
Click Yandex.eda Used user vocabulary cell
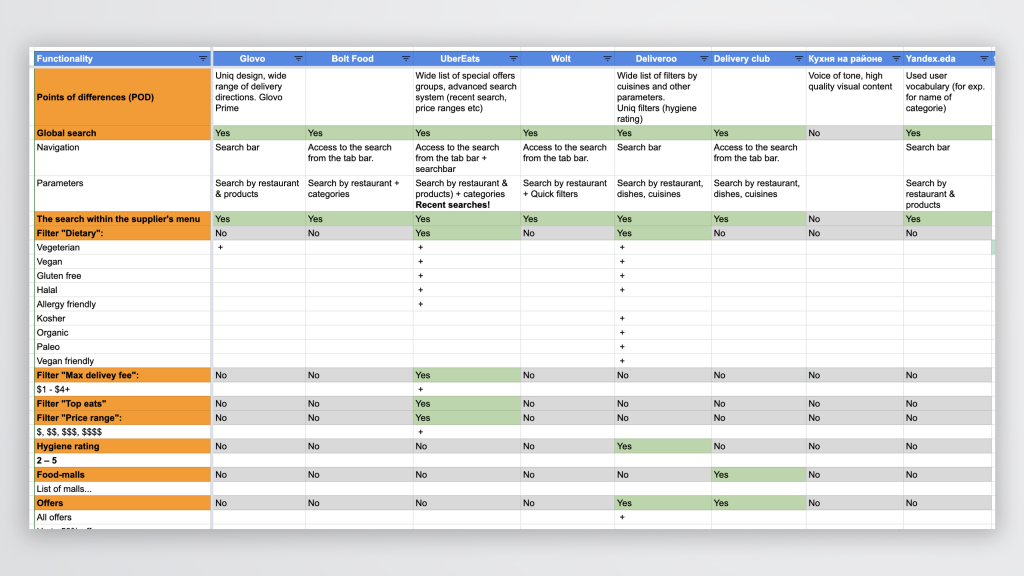(x=948, y=97)
